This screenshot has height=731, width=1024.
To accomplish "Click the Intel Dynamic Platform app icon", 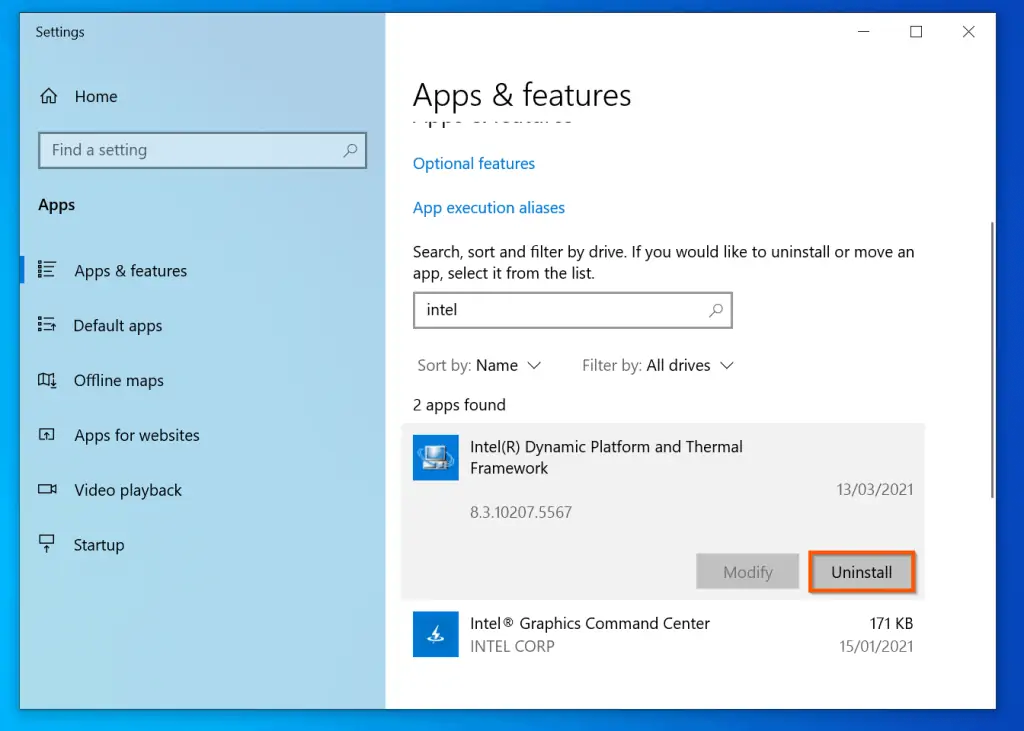I will pos(435,458).
